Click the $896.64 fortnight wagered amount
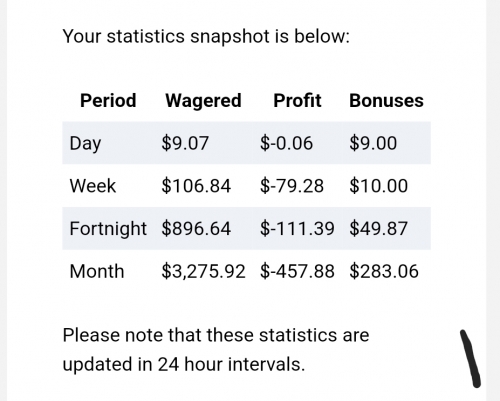This screenshot has width=500, height=401. click(196, 228)
